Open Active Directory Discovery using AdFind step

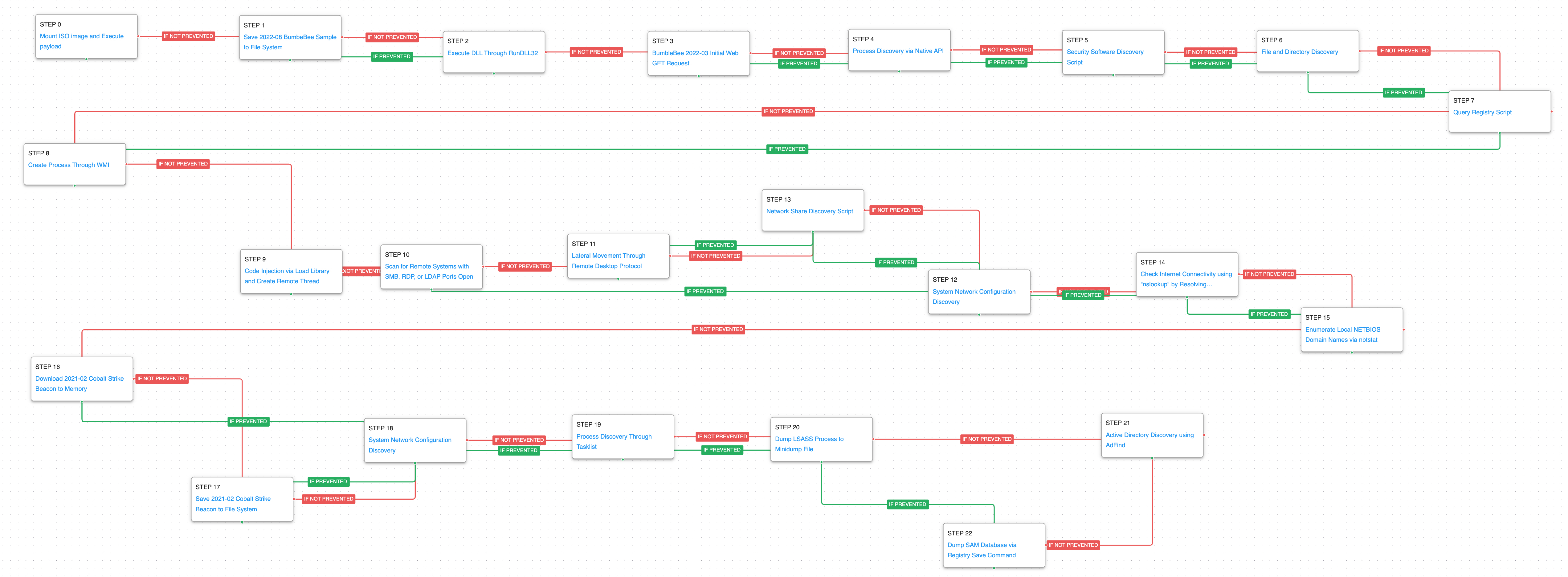pyautogui.click(x=1149, y=435)
